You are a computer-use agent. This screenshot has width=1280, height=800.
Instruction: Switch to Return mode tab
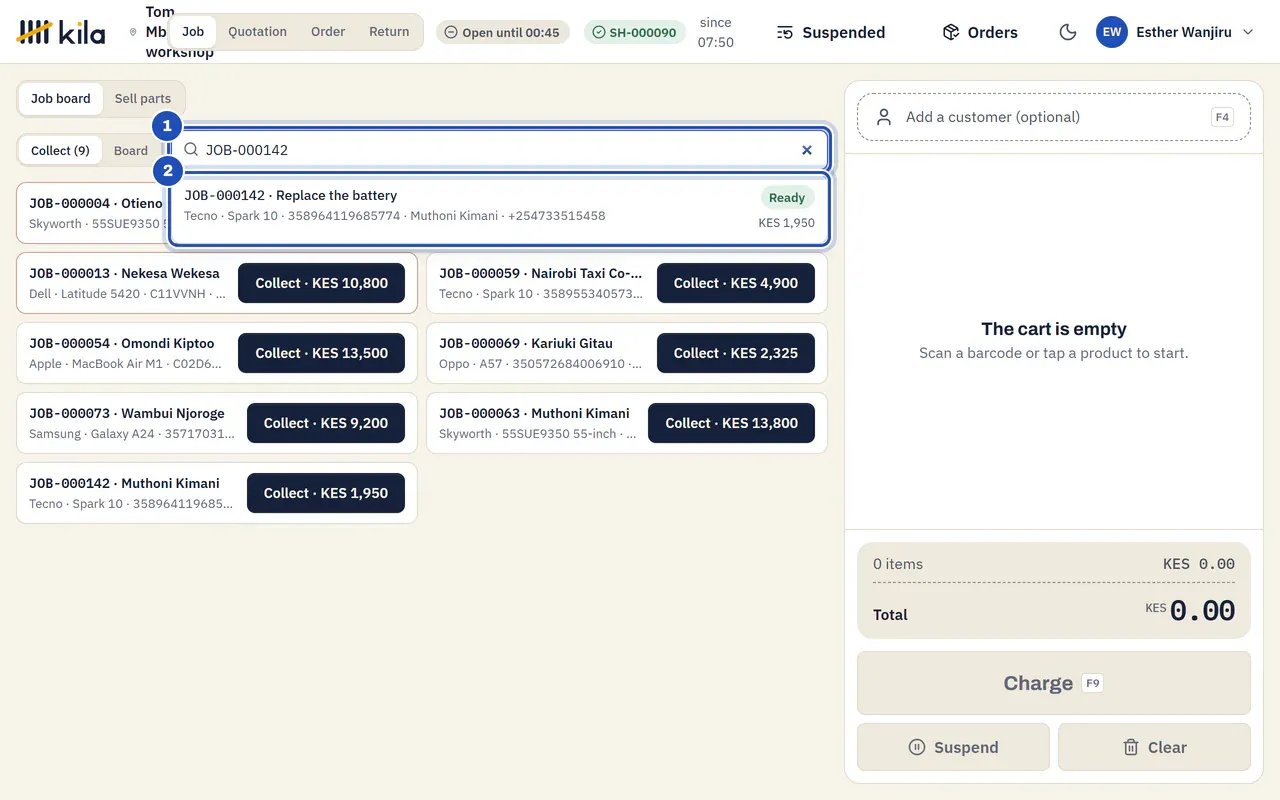(x=389, y=31)
